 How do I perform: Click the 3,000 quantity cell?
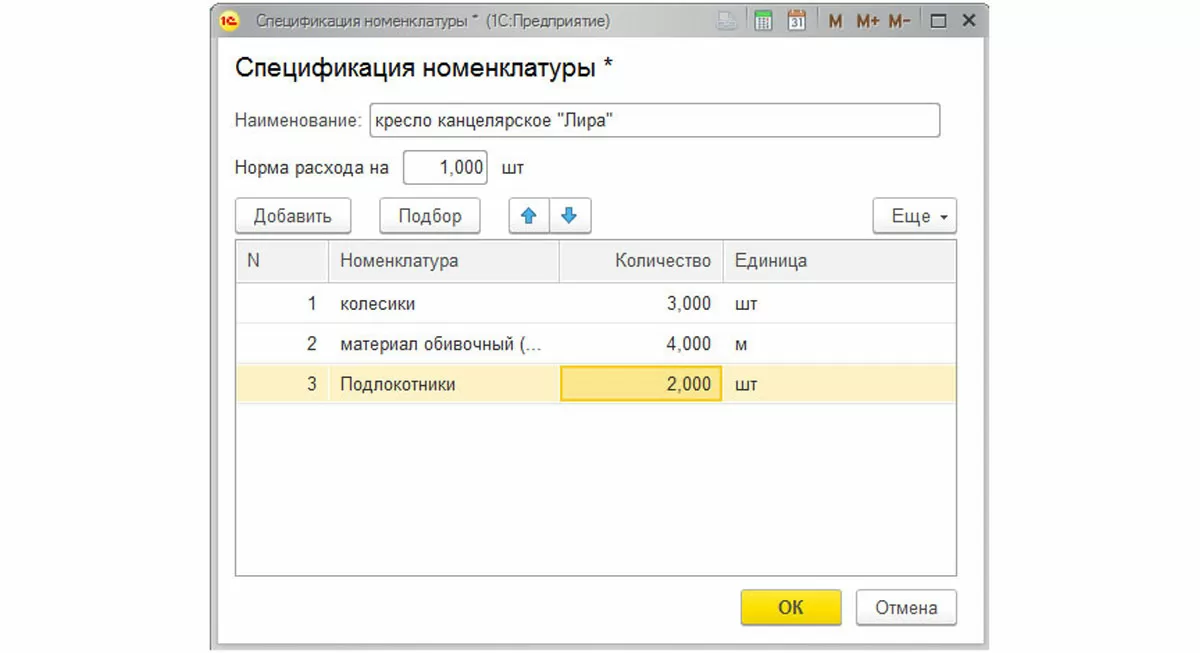click(640, 304)
